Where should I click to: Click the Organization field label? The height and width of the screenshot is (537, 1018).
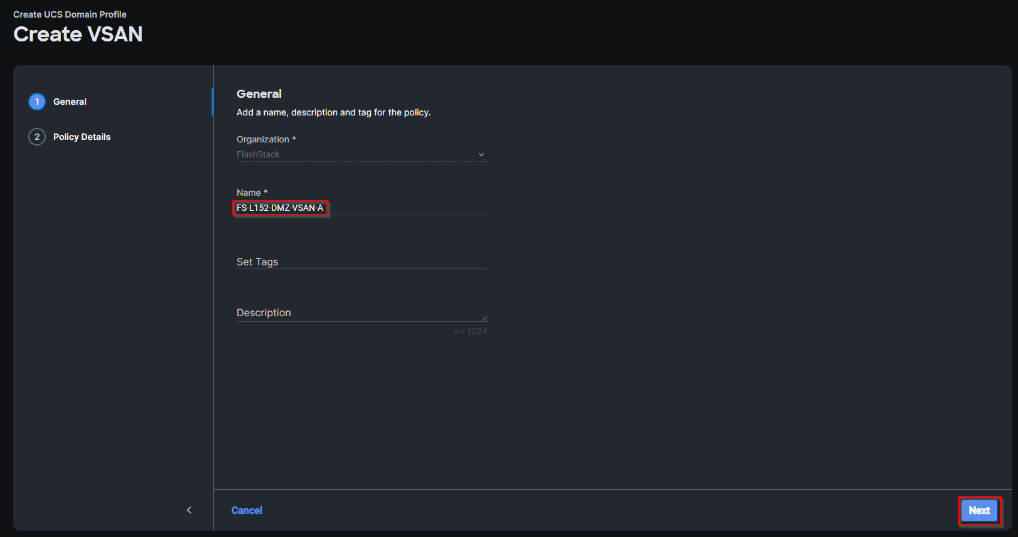[x=265, y=139]
